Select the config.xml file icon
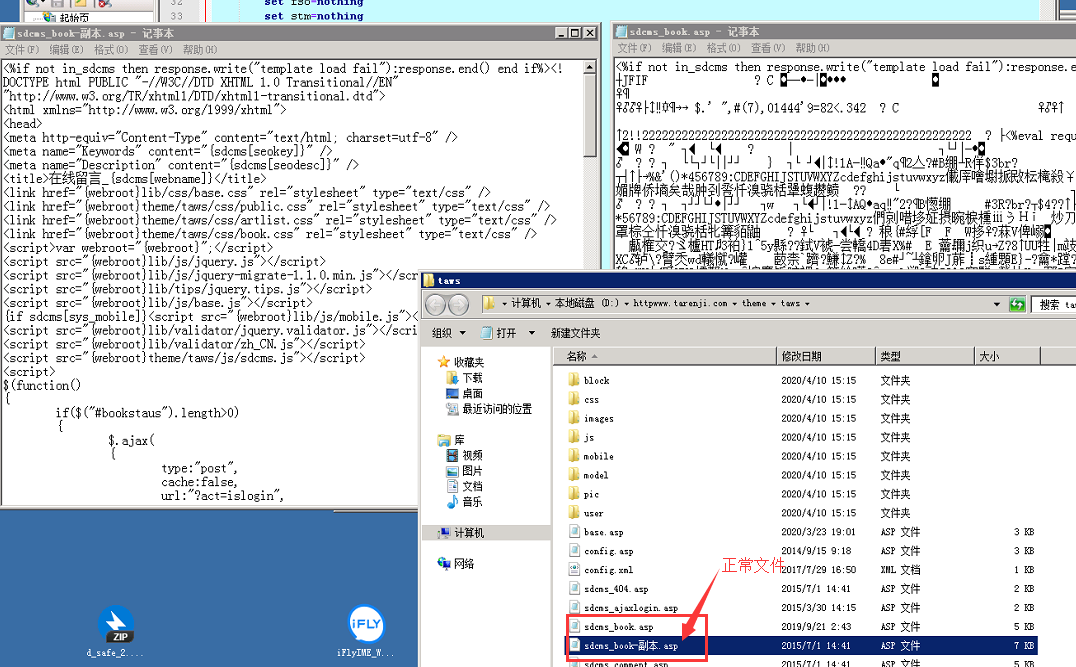Image resolution: width=1076 pixels, height=667 pixels. (574, 570)
